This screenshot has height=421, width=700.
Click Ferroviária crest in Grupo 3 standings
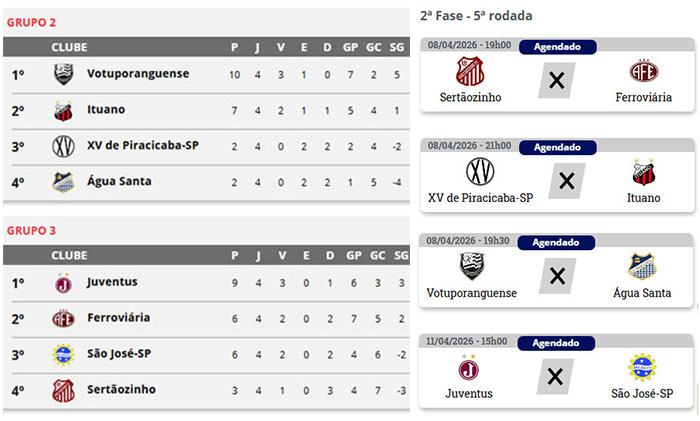click(x=64, y=319)
